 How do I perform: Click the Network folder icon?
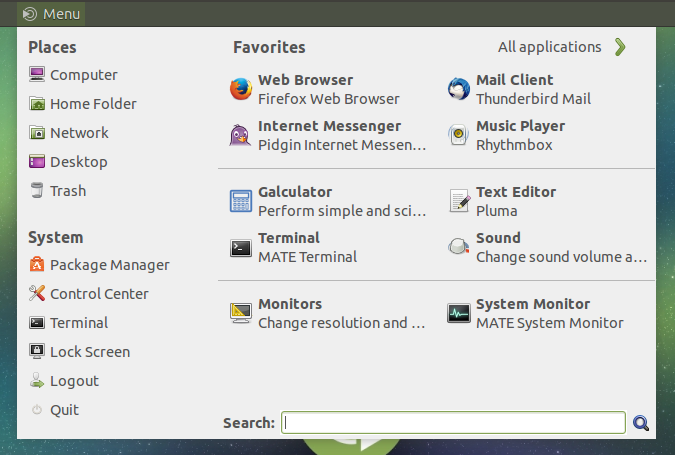pos(37,133)
